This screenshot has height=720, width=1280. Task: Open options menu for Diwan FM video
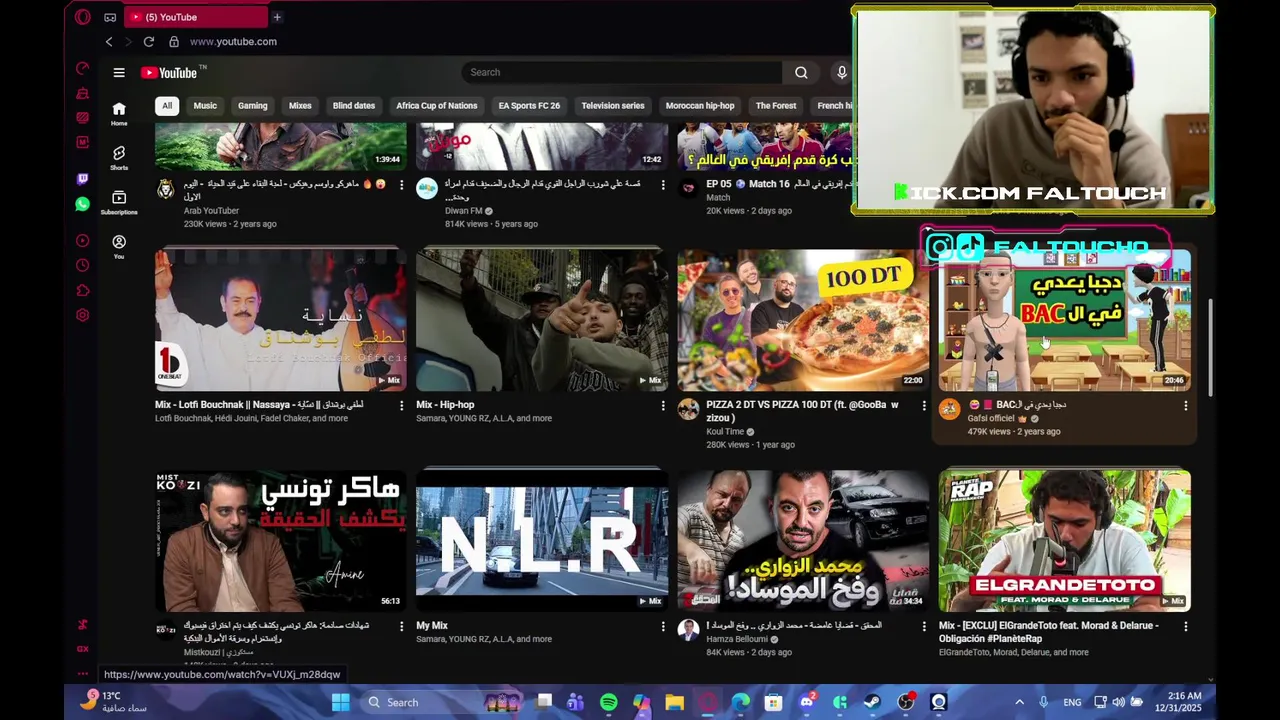662,185
